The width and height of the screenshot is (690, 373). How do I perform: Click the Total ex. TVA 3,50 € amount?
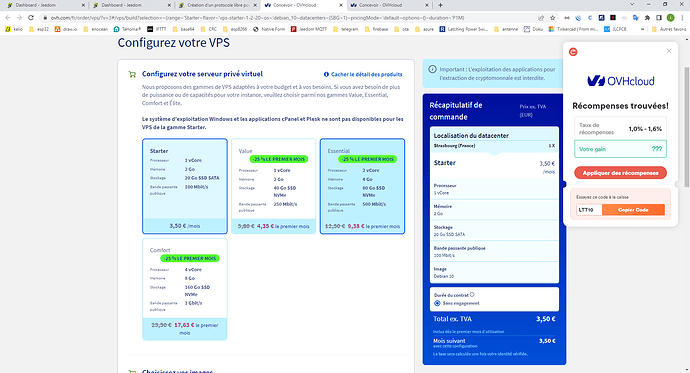546,319
